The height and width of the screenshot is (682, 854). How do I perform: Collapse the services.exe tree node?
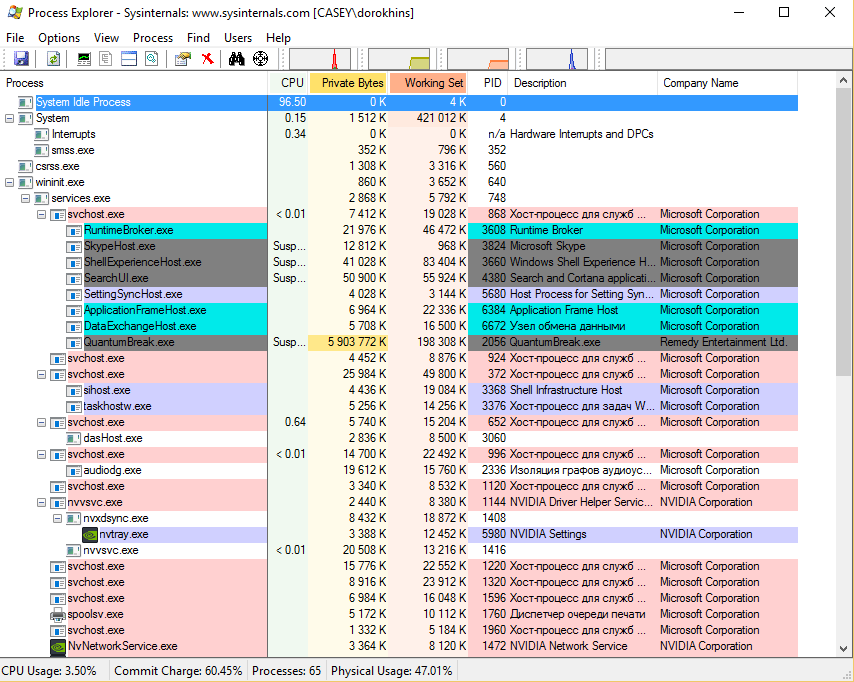click(x=26, y=198)
